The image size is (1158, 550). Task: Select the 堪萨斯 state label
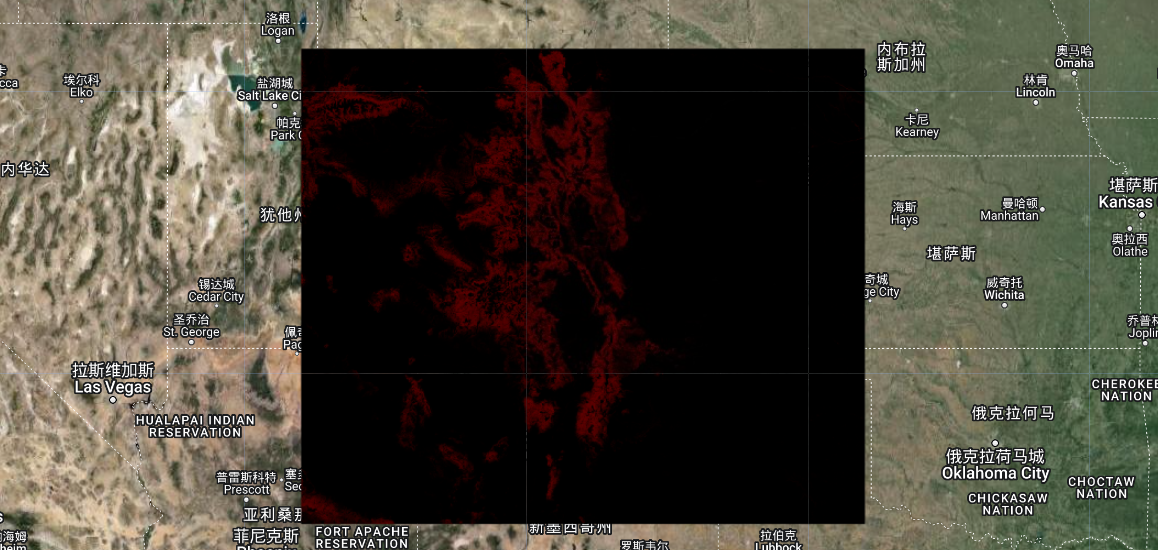coord(950,254)
